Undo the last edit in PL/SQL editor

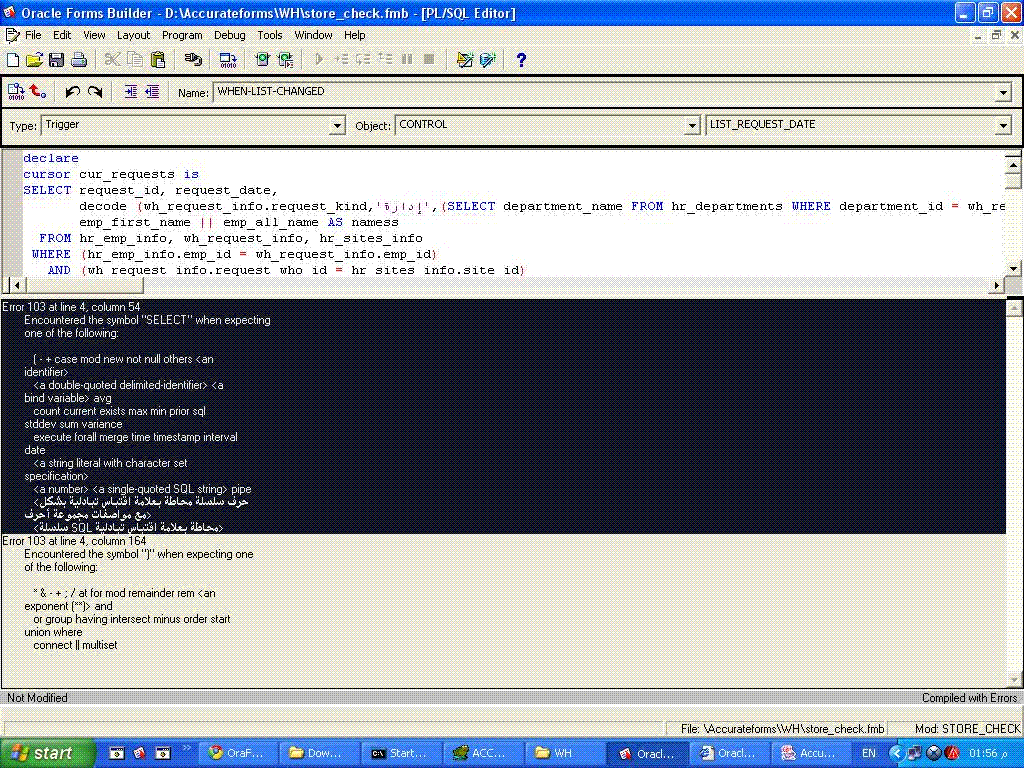pos(72,92)
